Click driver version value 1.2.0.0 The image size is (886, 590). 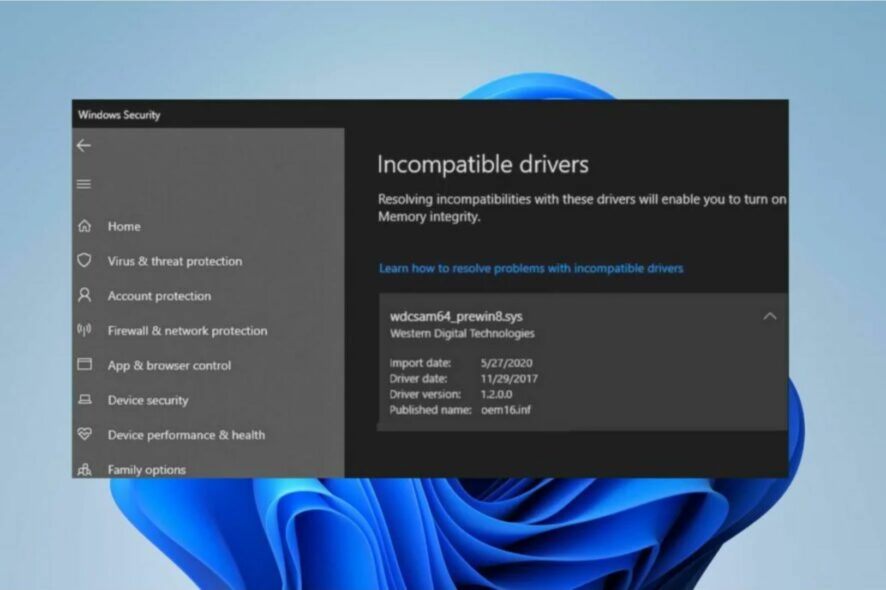(497, 394)
